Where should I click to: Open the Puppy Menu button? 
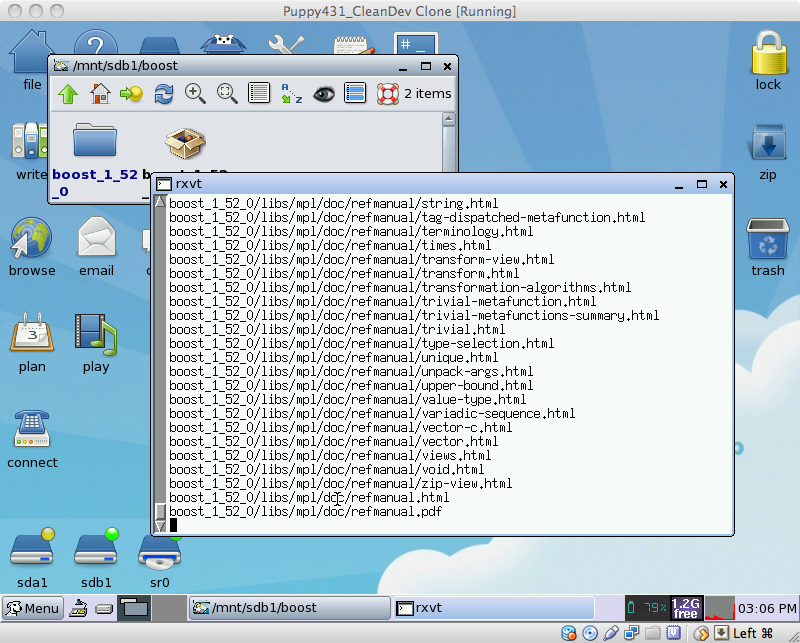point(33,607)
